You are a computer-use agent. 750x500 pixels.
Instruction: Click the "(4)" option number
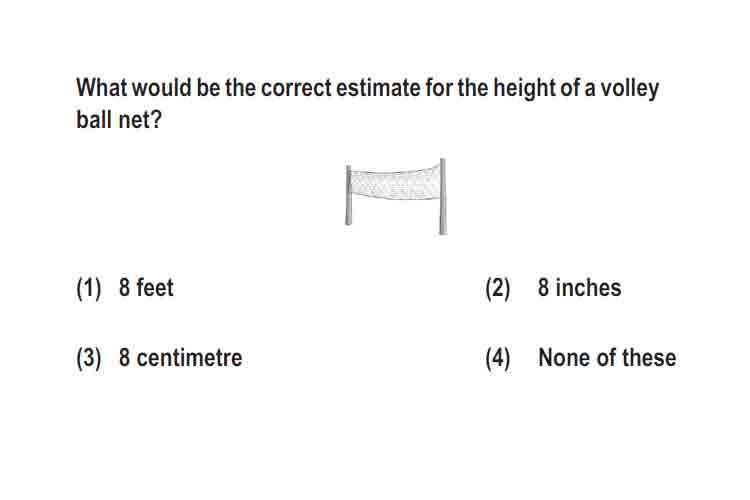pos(498,358)
